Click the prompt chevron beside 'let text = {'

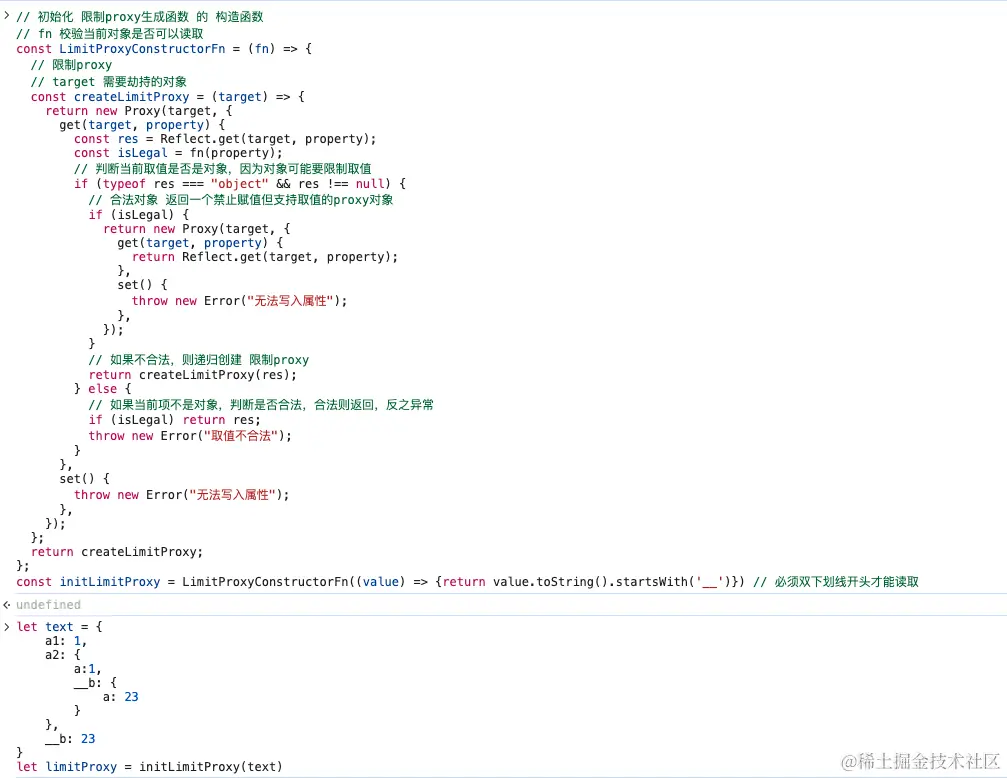coord(6,626)
